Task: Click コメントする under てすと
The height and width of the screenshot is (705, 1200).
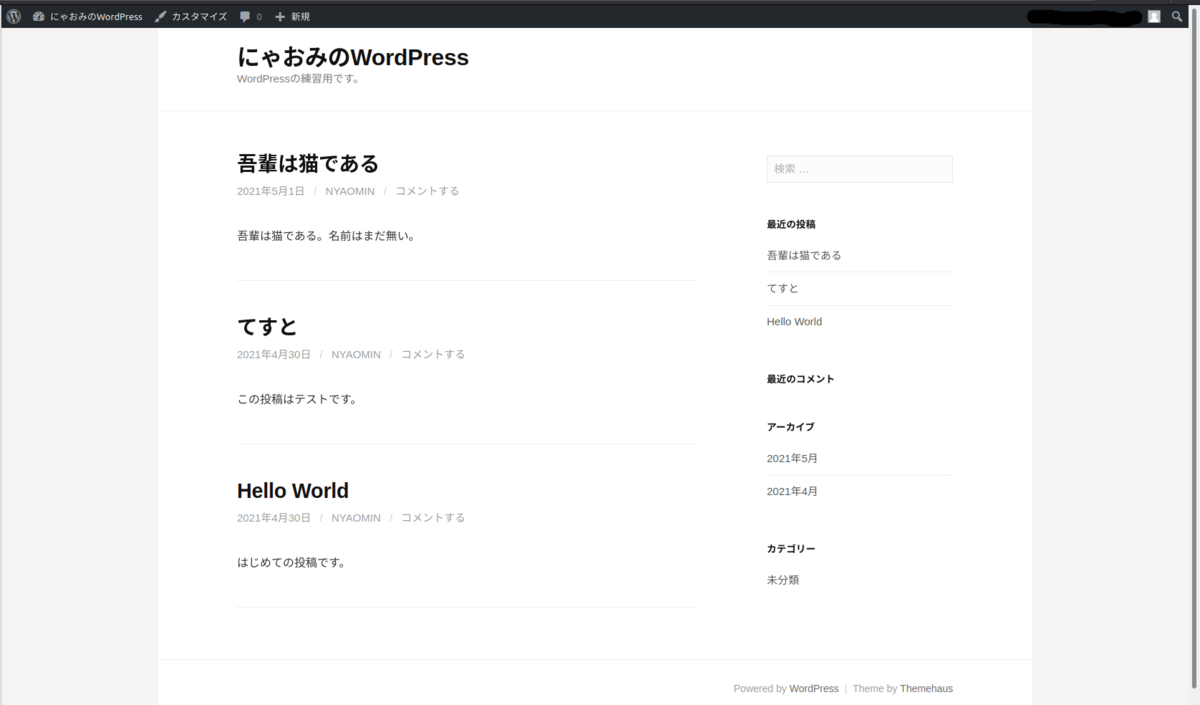Action: [433, 354]
